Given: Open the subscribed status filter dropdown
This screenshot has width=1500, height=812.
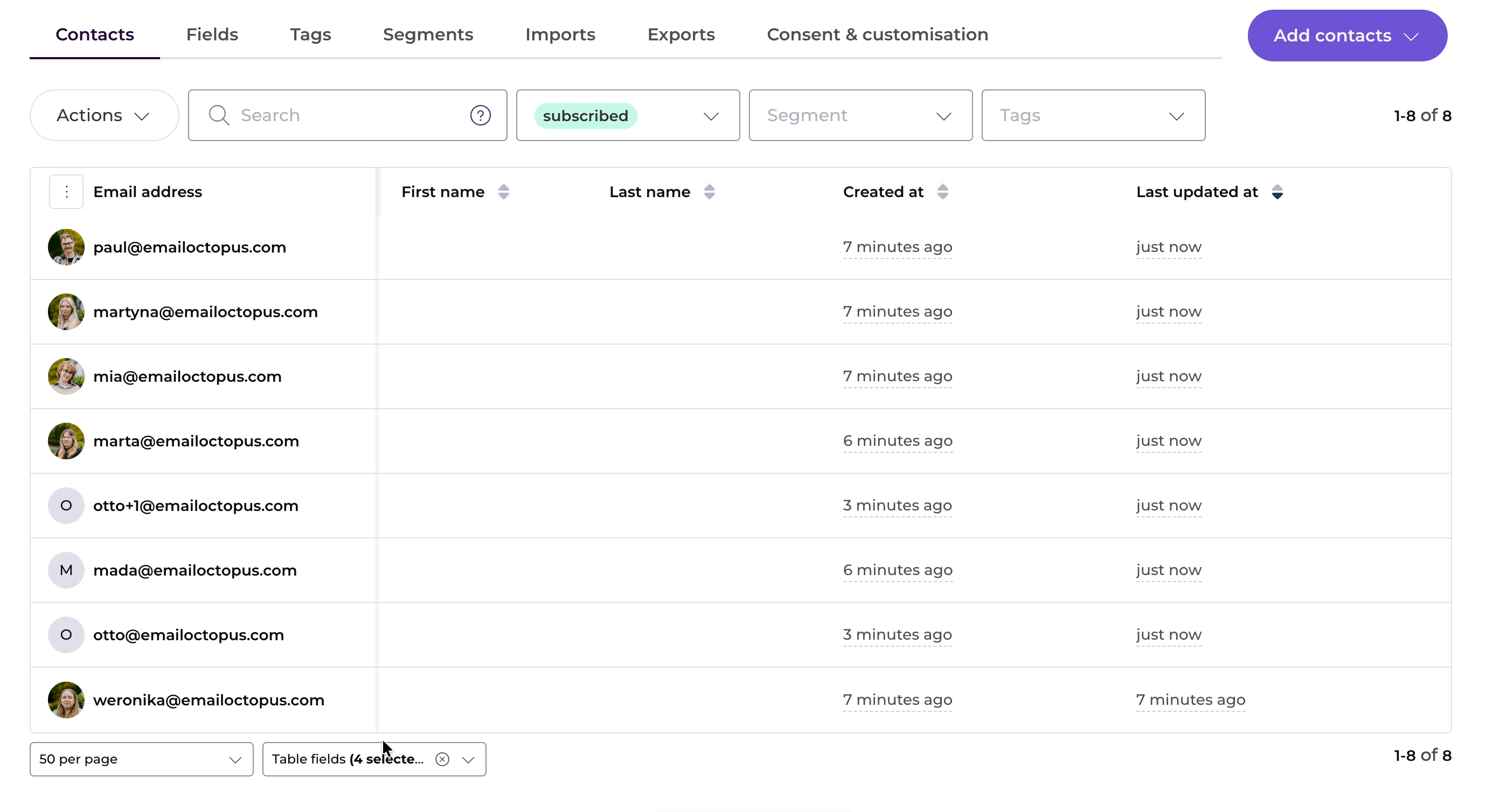Looking at the screenshot, I should click(627, 115).
